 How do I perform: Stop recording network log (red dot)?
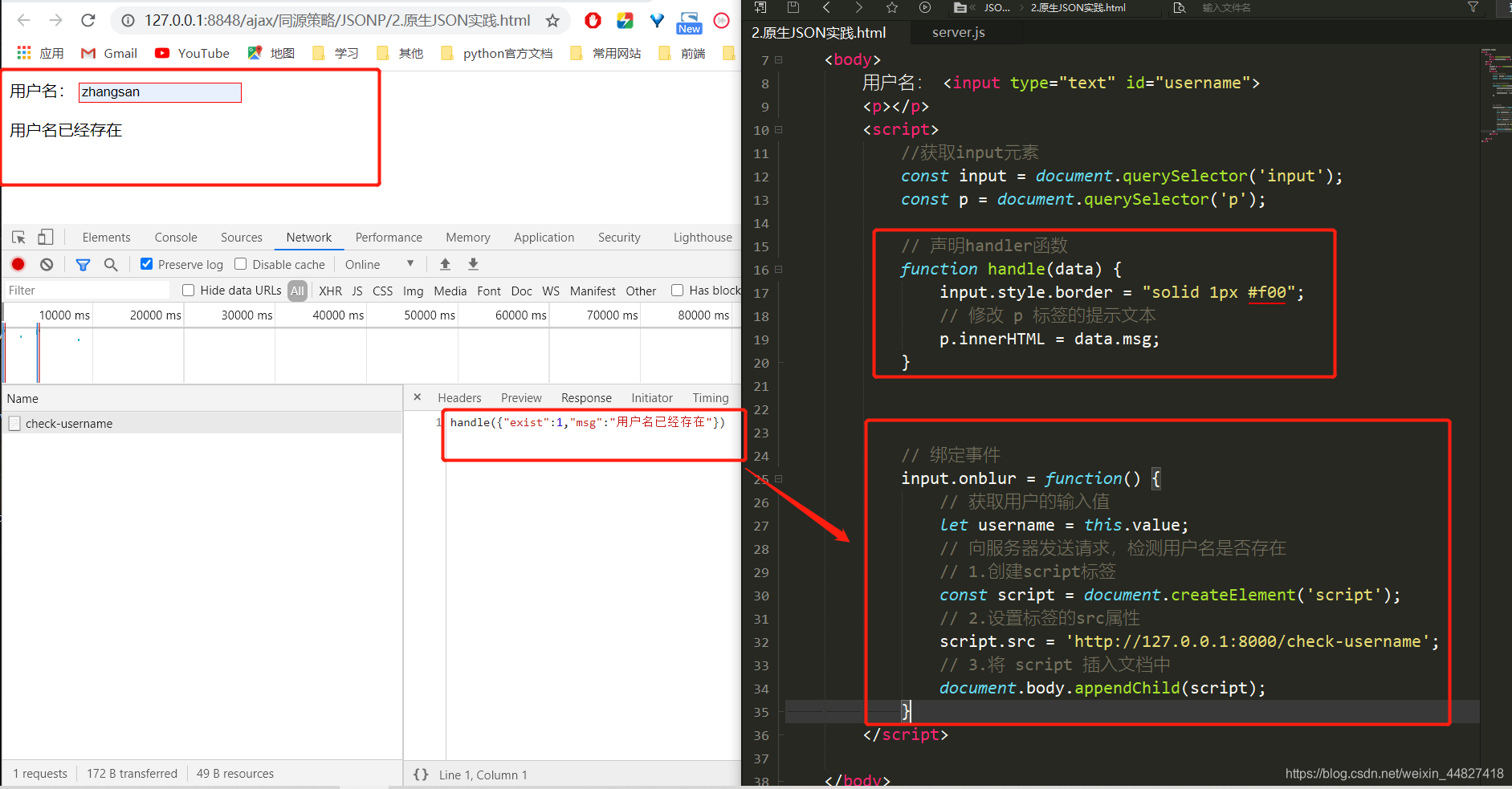[18, 264]
